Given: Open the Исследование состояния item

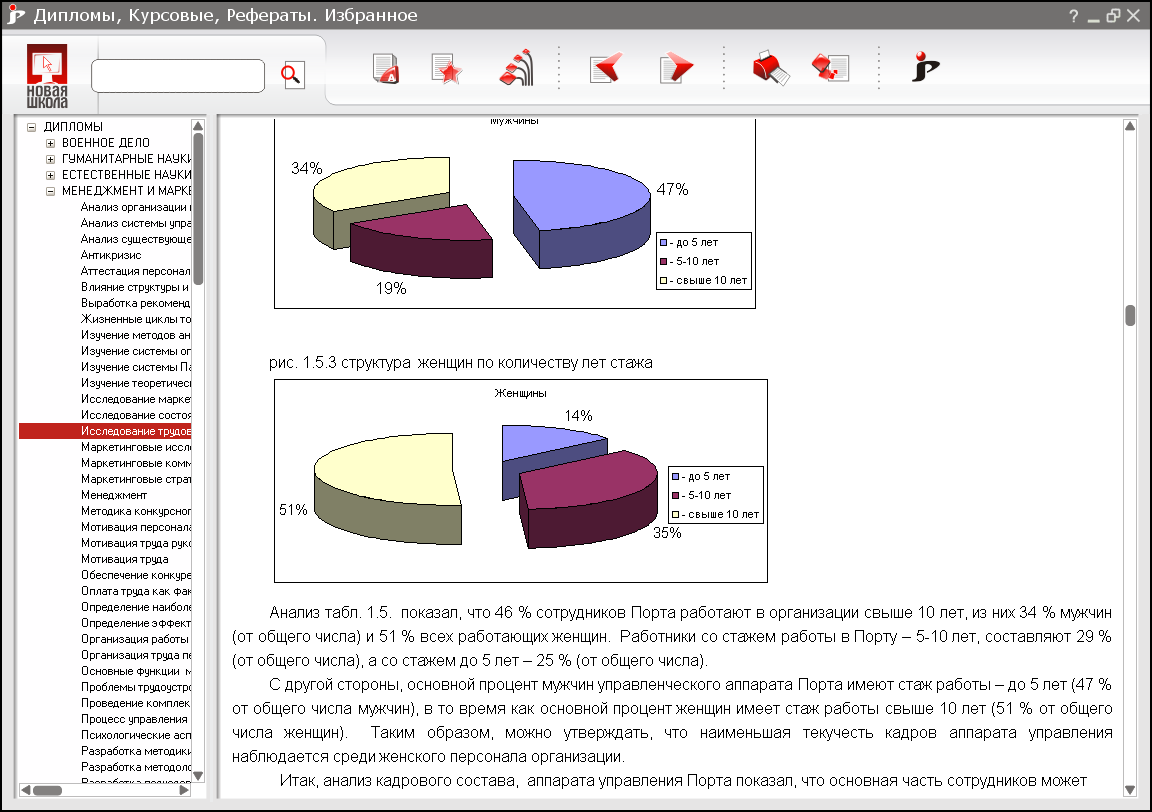Looking at the screenshot, I should click(135, 415).
